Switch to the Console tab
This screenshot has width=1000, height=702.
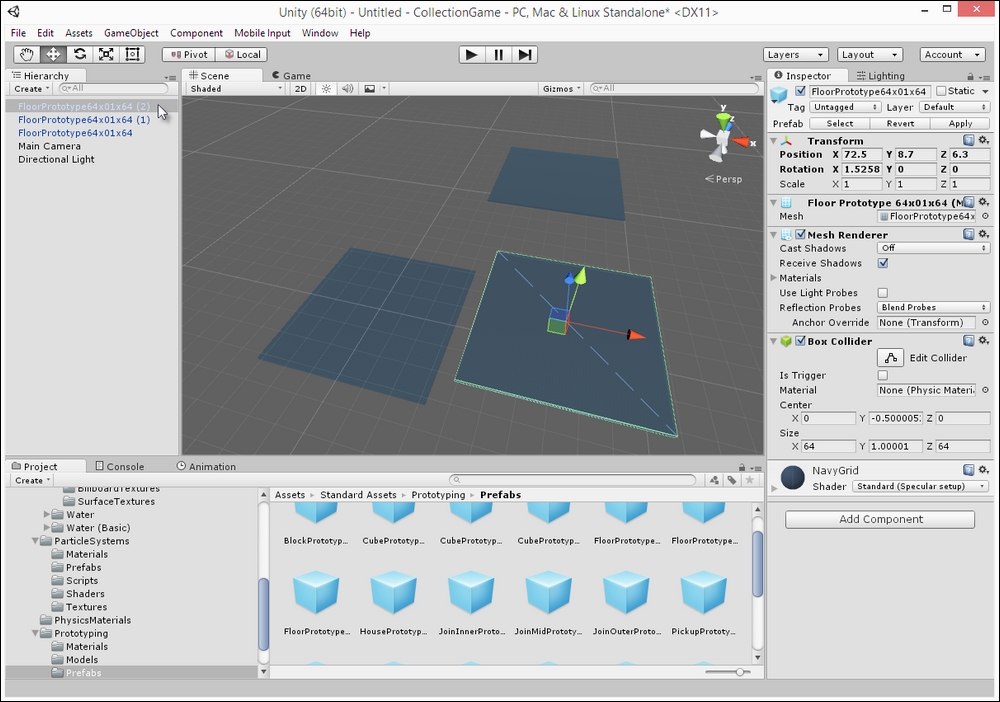(x=119, y=466)
